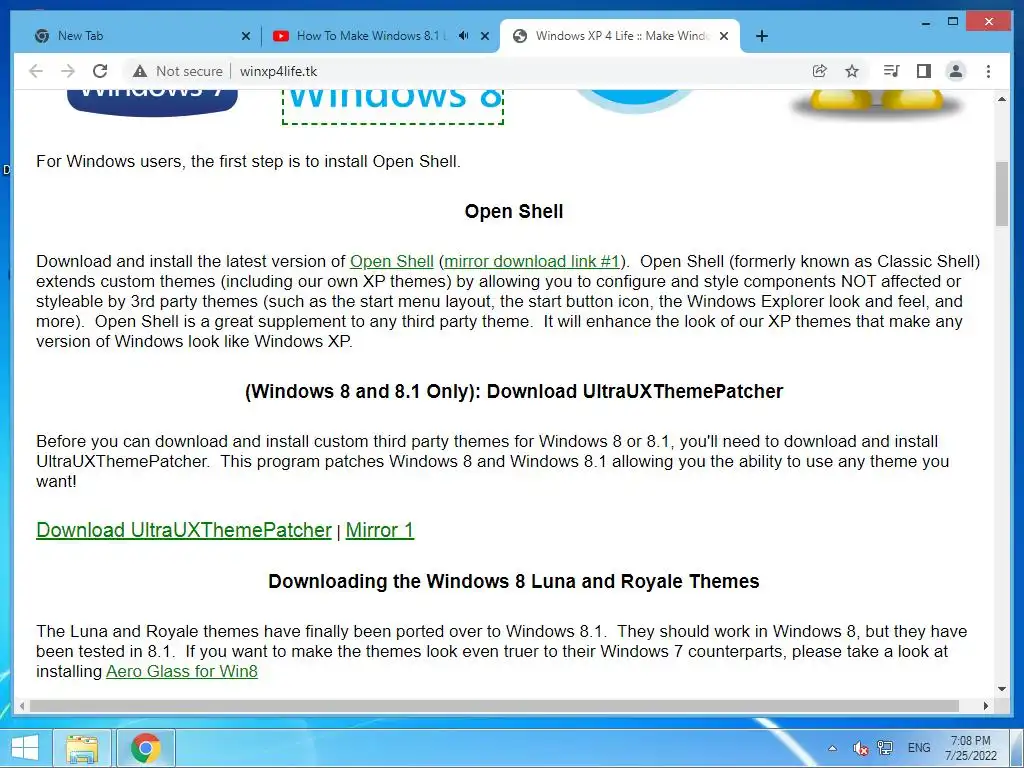Minimize the Chrome window
The width and height of the screenshot is (1024, 768).
925,23
